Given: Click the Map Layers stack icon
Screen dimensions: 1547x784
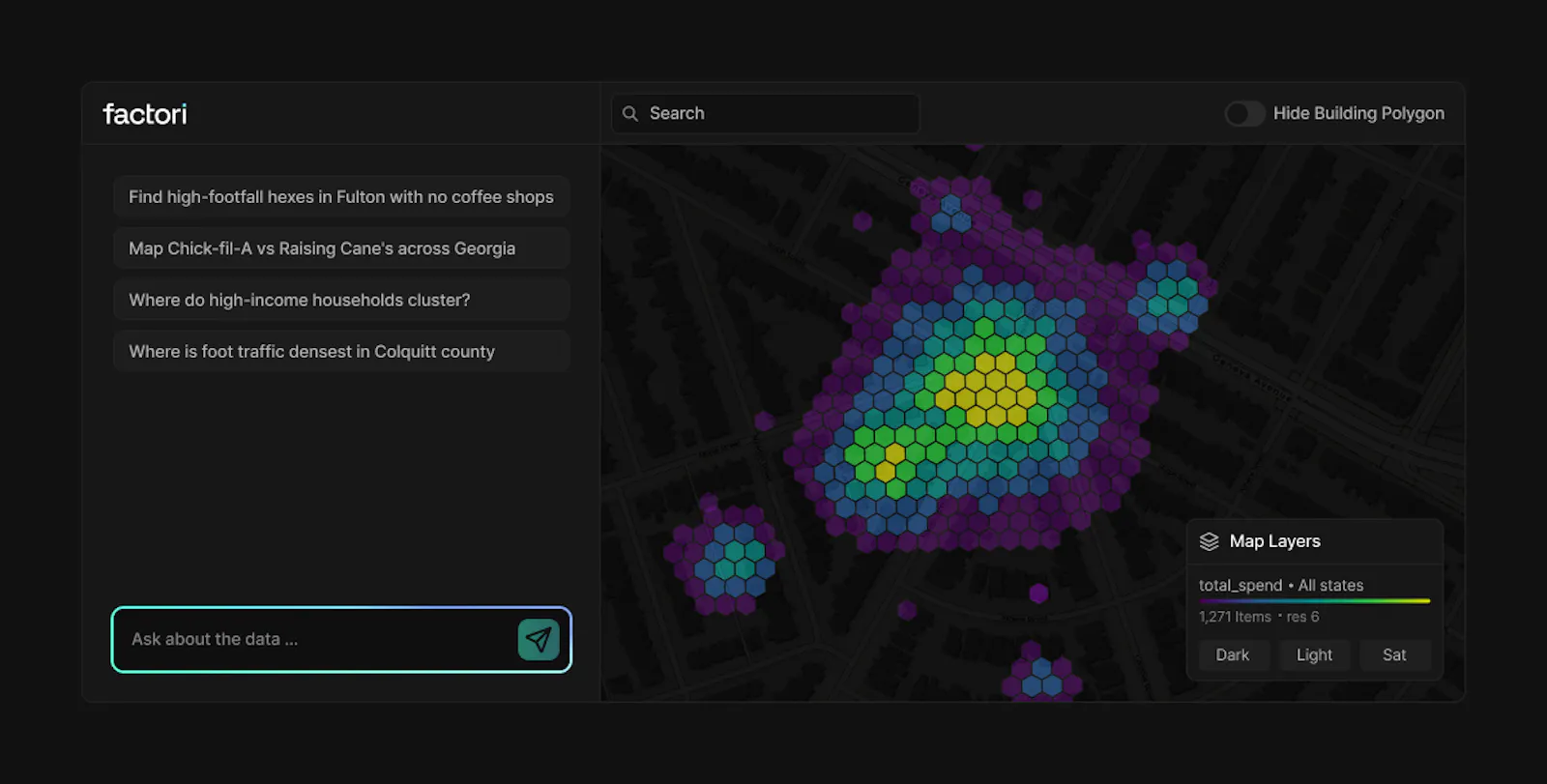Looking at the screenshot, I should coord(1210,541).
